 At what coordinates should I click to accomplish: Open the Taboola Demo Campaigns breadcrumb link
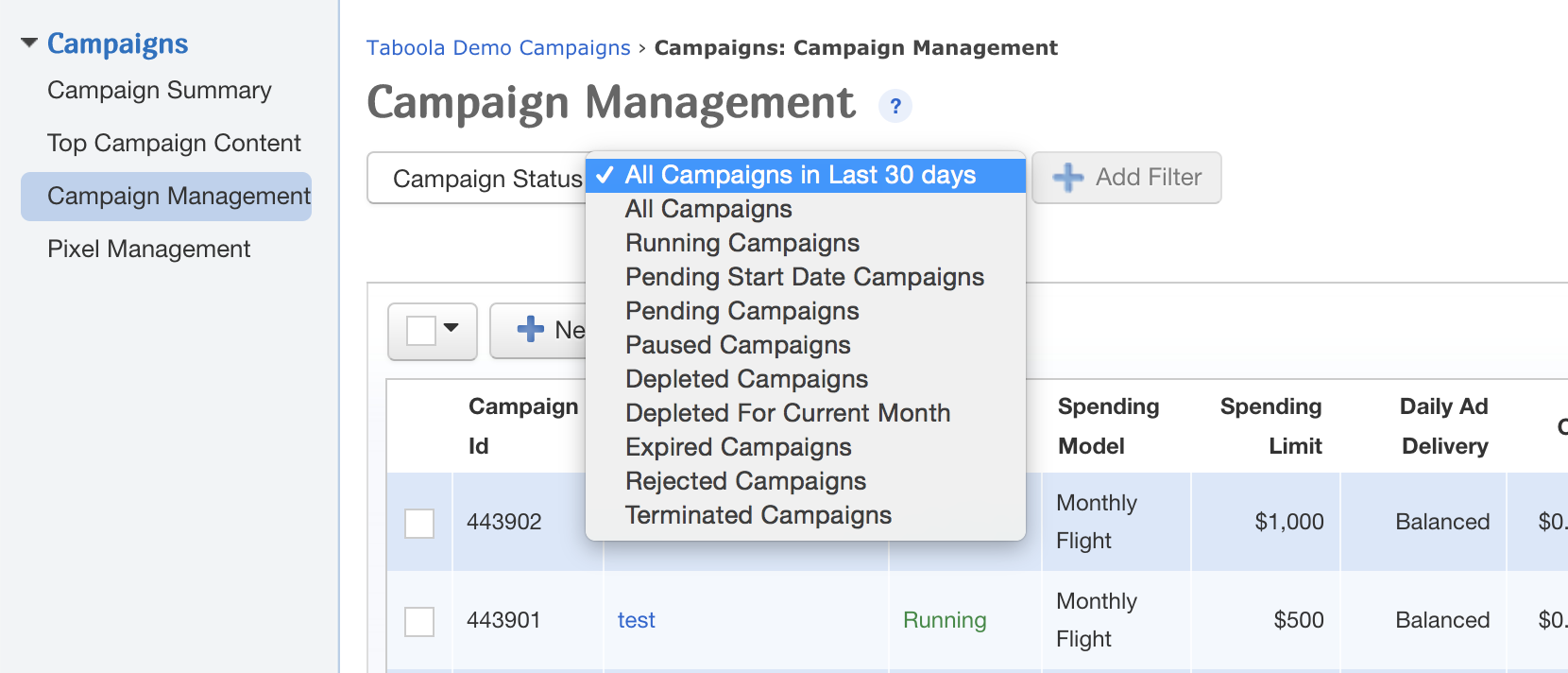tap(499, 47)
